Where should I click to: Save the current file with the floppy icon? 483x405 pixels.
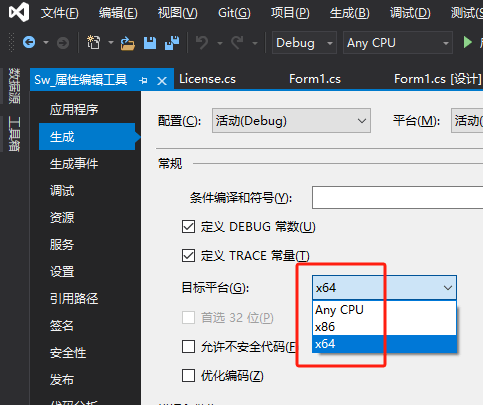pyautogui.click(x=150, y=43)
